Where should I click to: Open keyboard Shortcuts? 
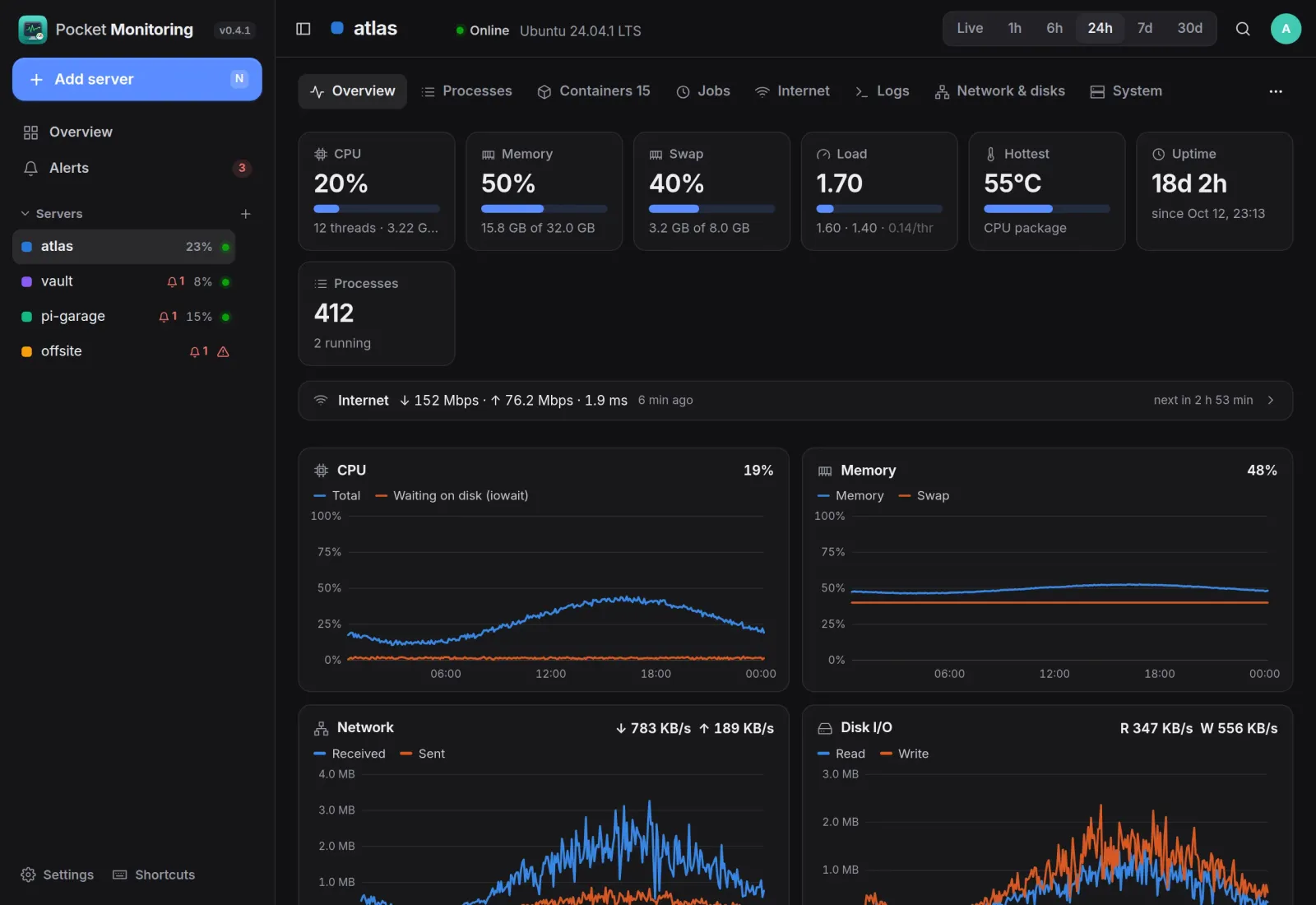(x=154, y=875)
